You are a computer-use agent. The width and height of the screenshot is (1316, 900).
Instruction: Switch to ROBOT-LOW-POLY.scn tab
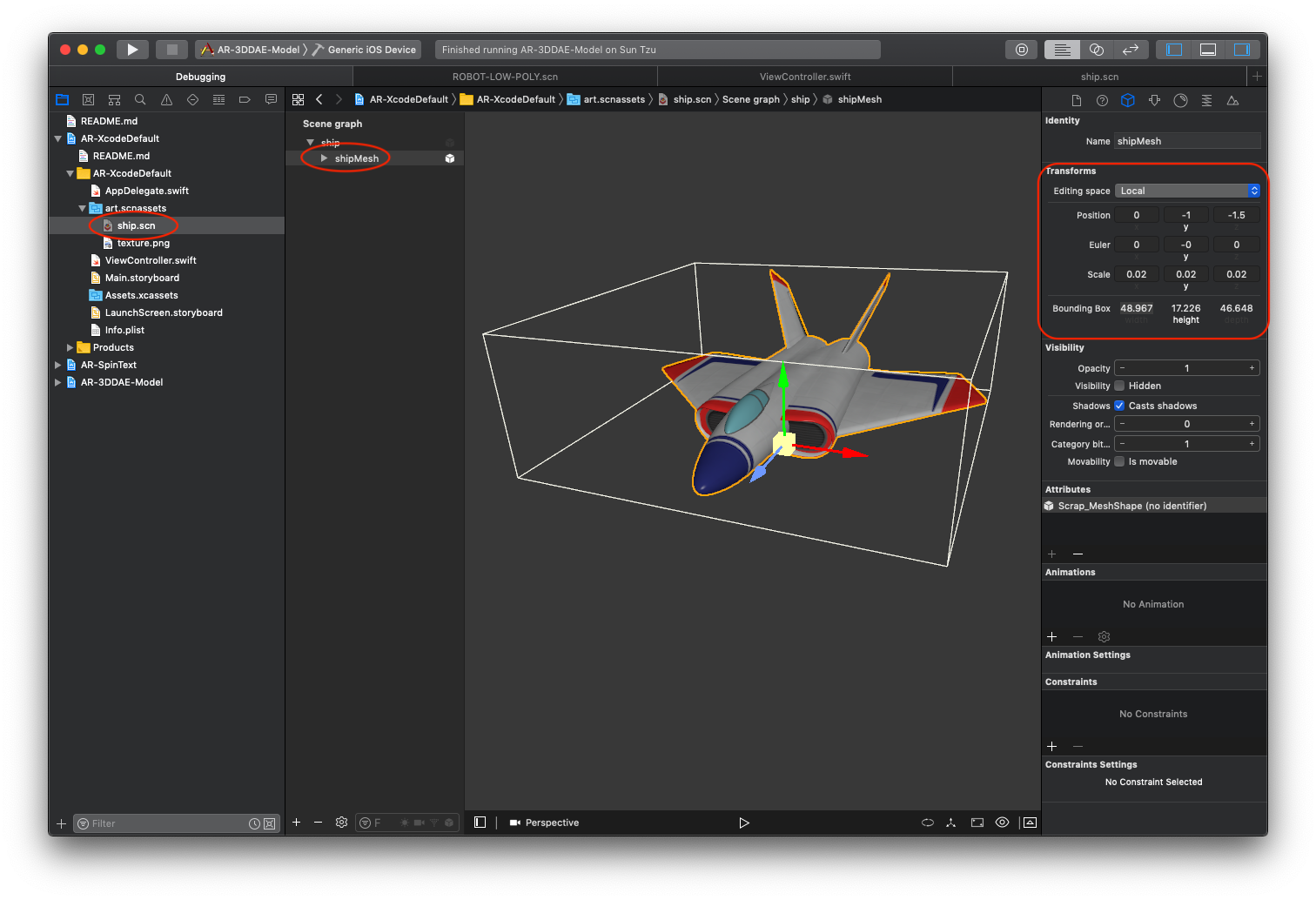click(x=505, y=77)
